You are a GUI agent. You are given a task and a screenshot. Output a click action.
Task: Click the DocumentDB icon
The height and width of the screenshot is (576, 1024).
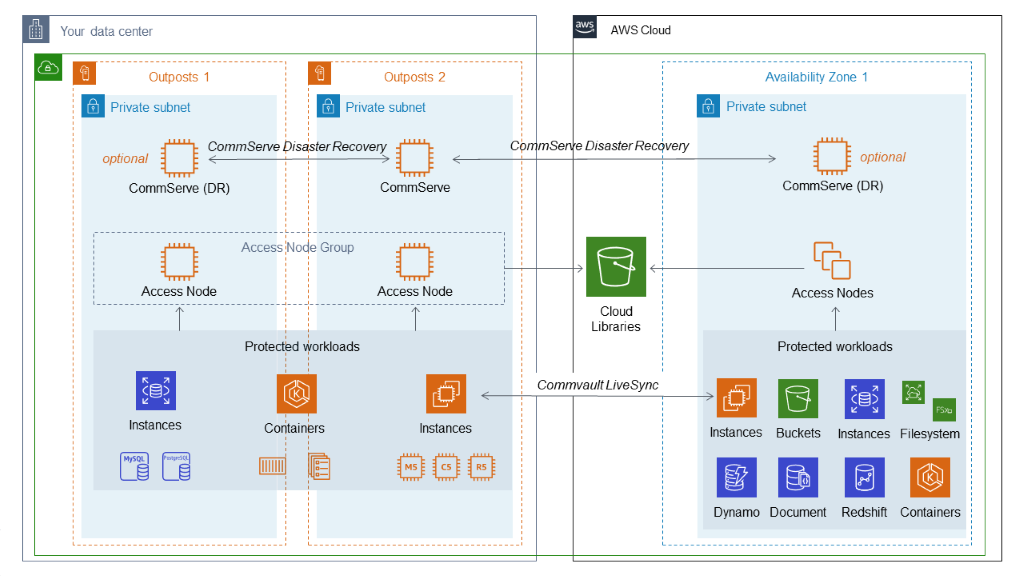798,478
